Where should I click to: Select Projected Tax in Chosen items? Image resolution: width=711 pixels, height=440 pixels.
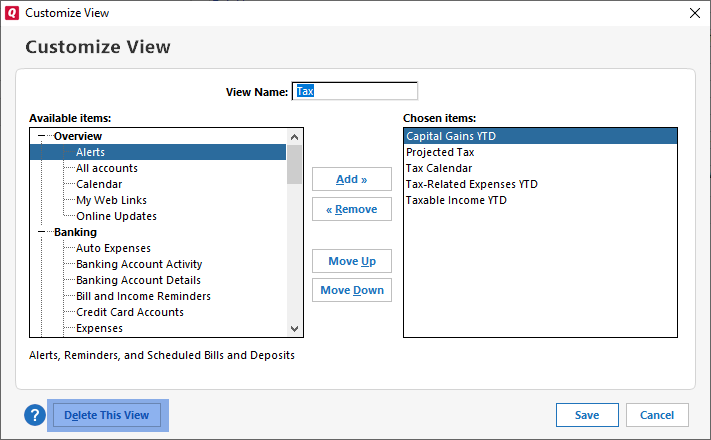pyautogui.click(x=440, y=152)
